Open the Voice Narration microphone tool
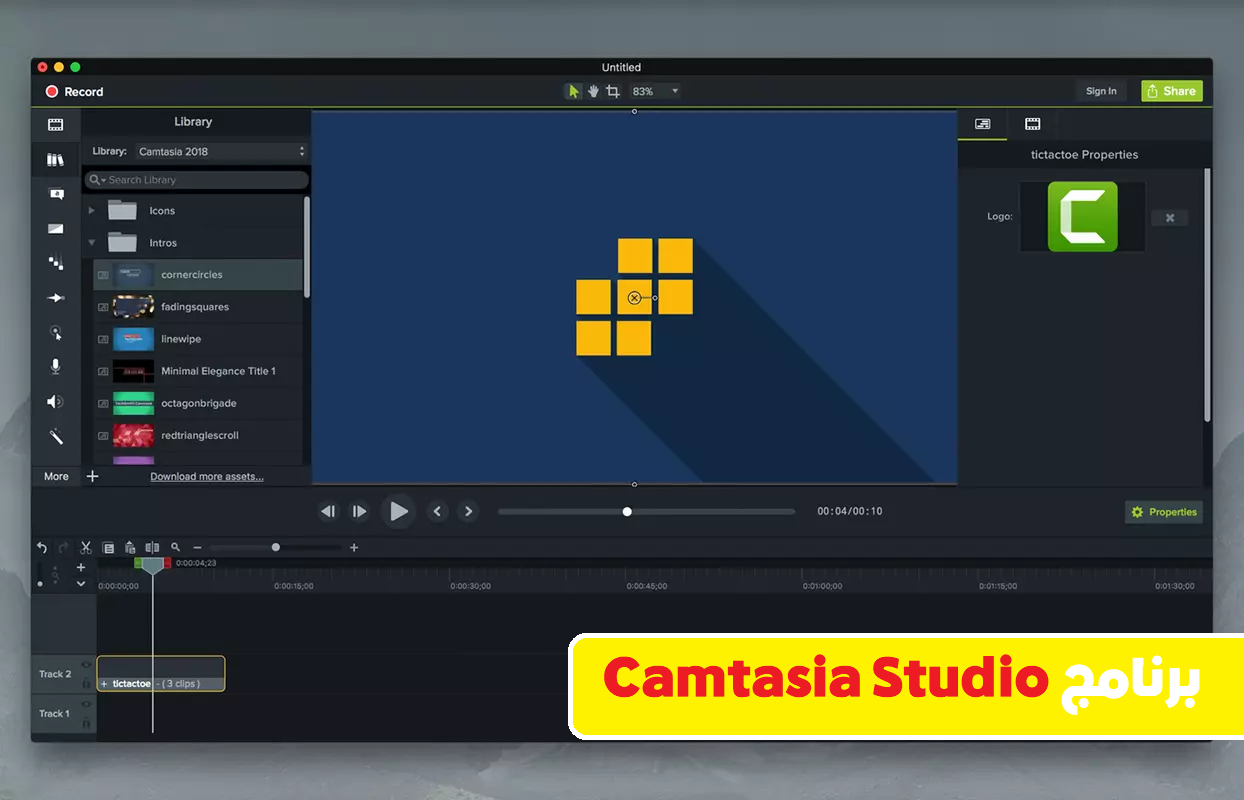The height and width of the screenshot is (800, 1244). coord(56,367)
